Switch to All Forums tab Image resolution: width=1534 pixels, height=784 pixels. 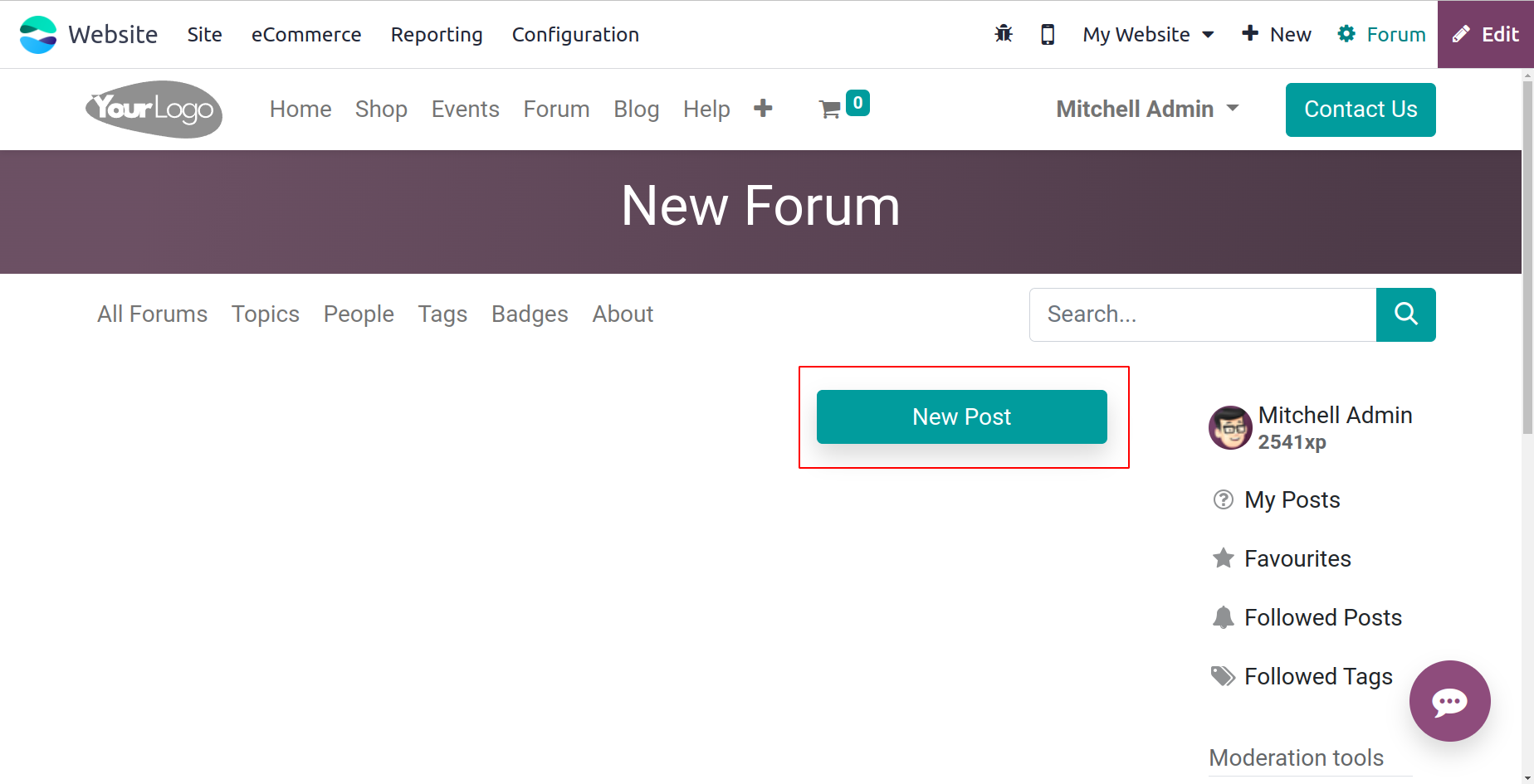[152, 314]
